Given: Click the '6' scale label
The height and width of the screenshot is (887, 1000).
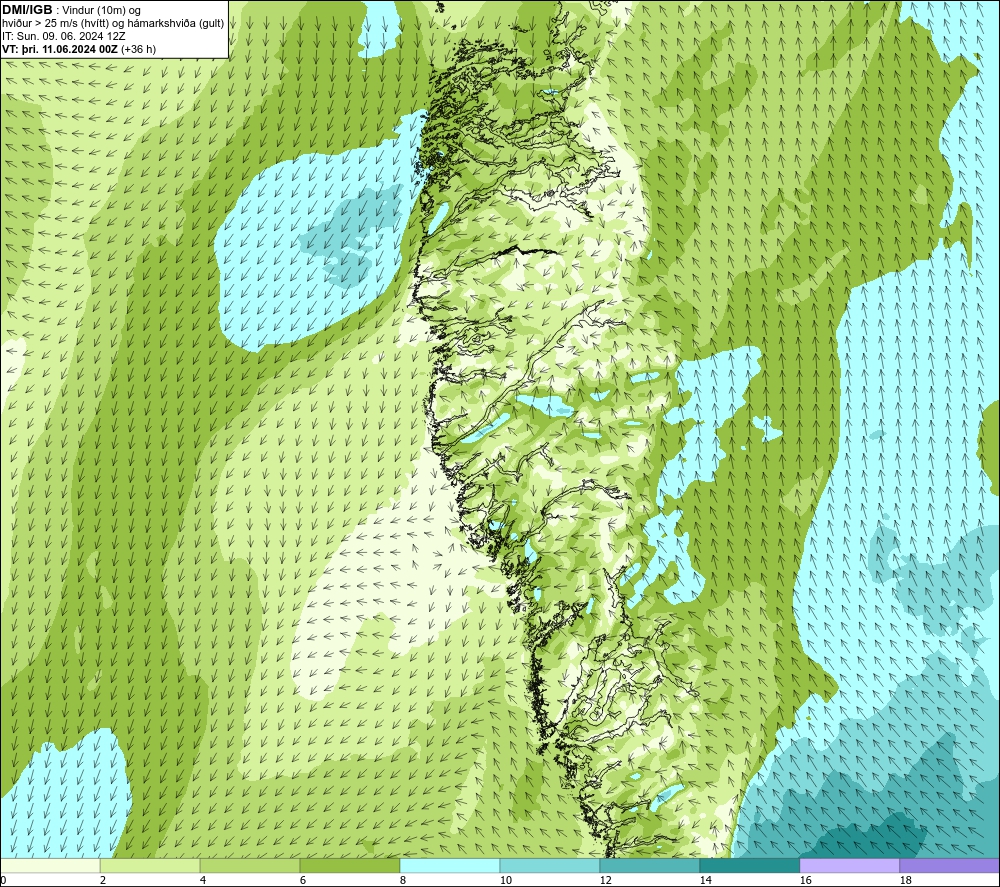Looking at the screenshot, I should coord(303,881).
